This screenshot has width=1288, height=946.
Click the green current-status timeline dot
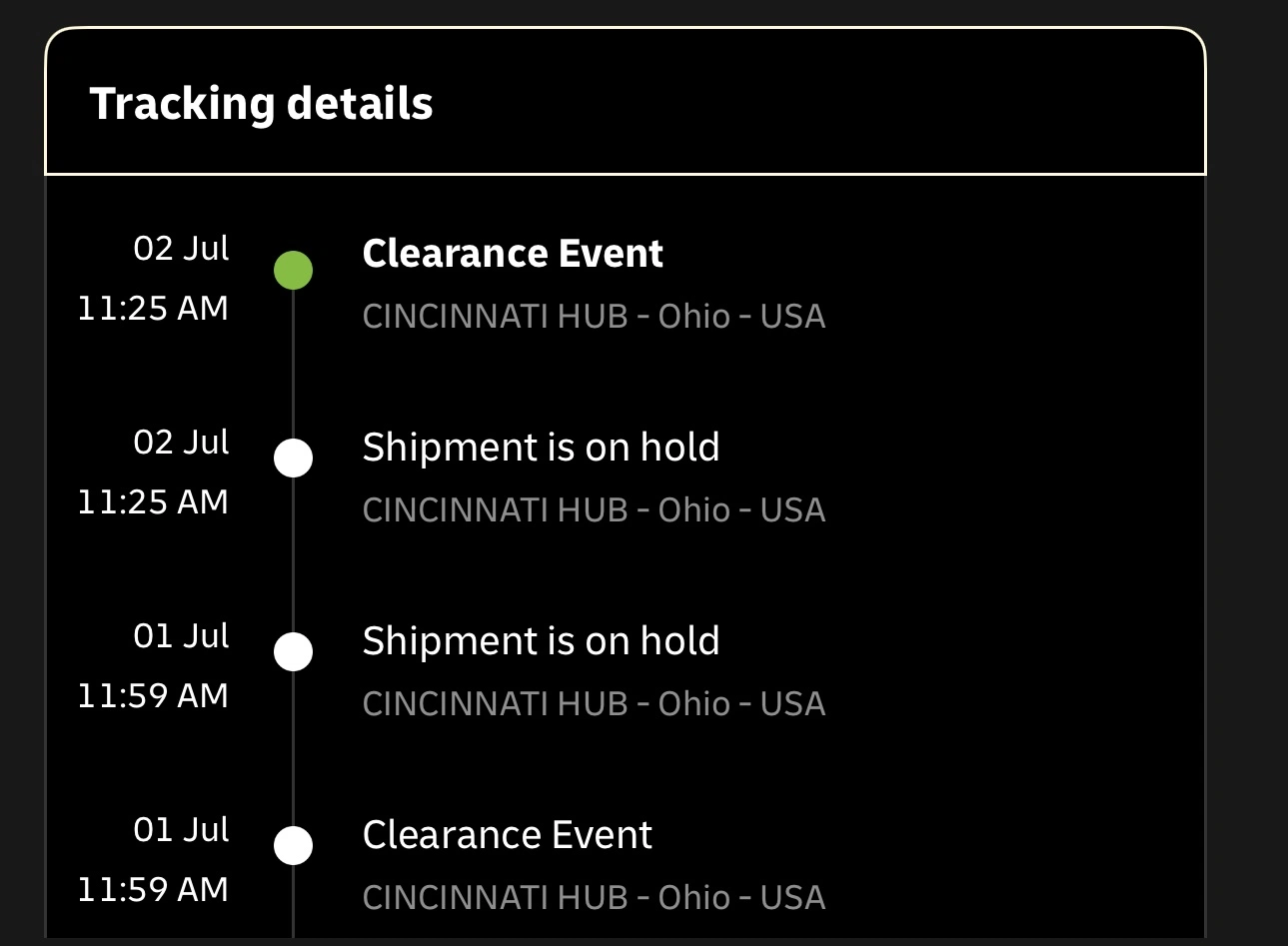(x=293, y=271)
